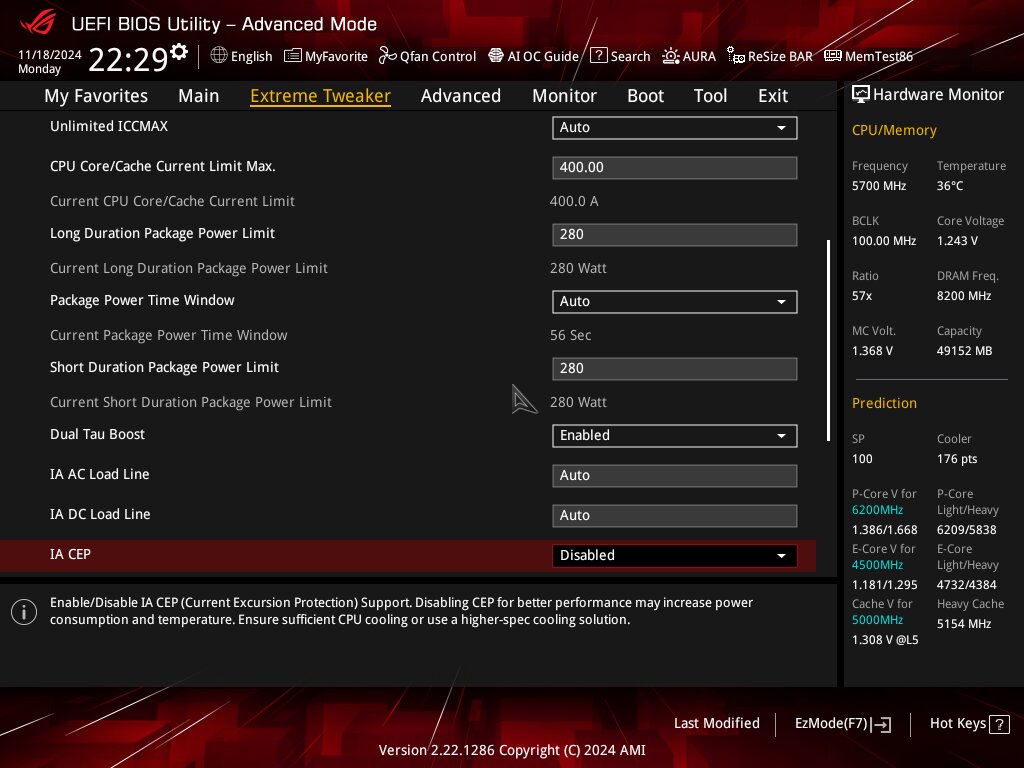
Task: Switch to the Exit tab
Action: 773,96
